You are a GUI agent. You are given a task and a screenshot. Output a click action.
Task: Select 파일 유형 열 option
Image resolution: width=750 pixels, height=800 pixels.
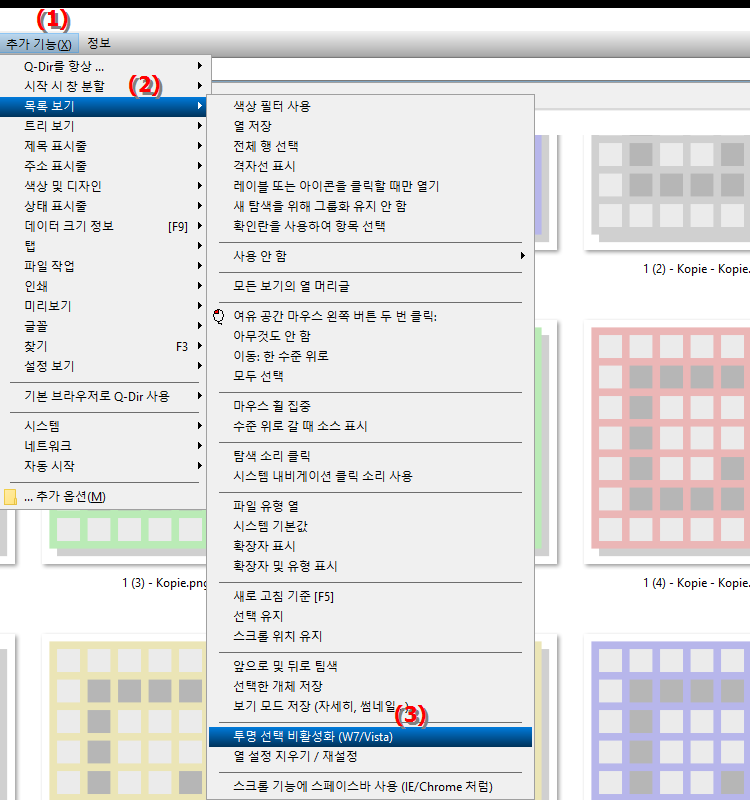click(x=370, y=506)
